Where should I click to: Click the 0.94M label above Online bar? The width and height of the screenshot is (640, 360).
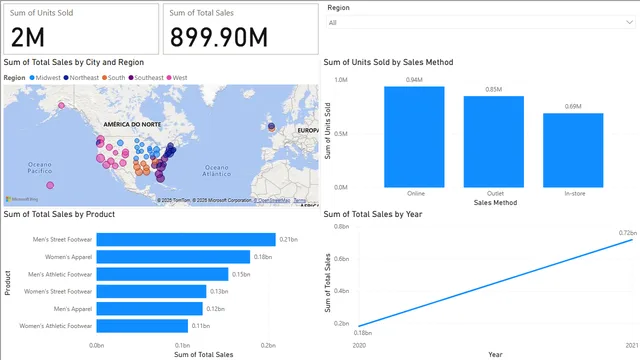tap(414, 80)
